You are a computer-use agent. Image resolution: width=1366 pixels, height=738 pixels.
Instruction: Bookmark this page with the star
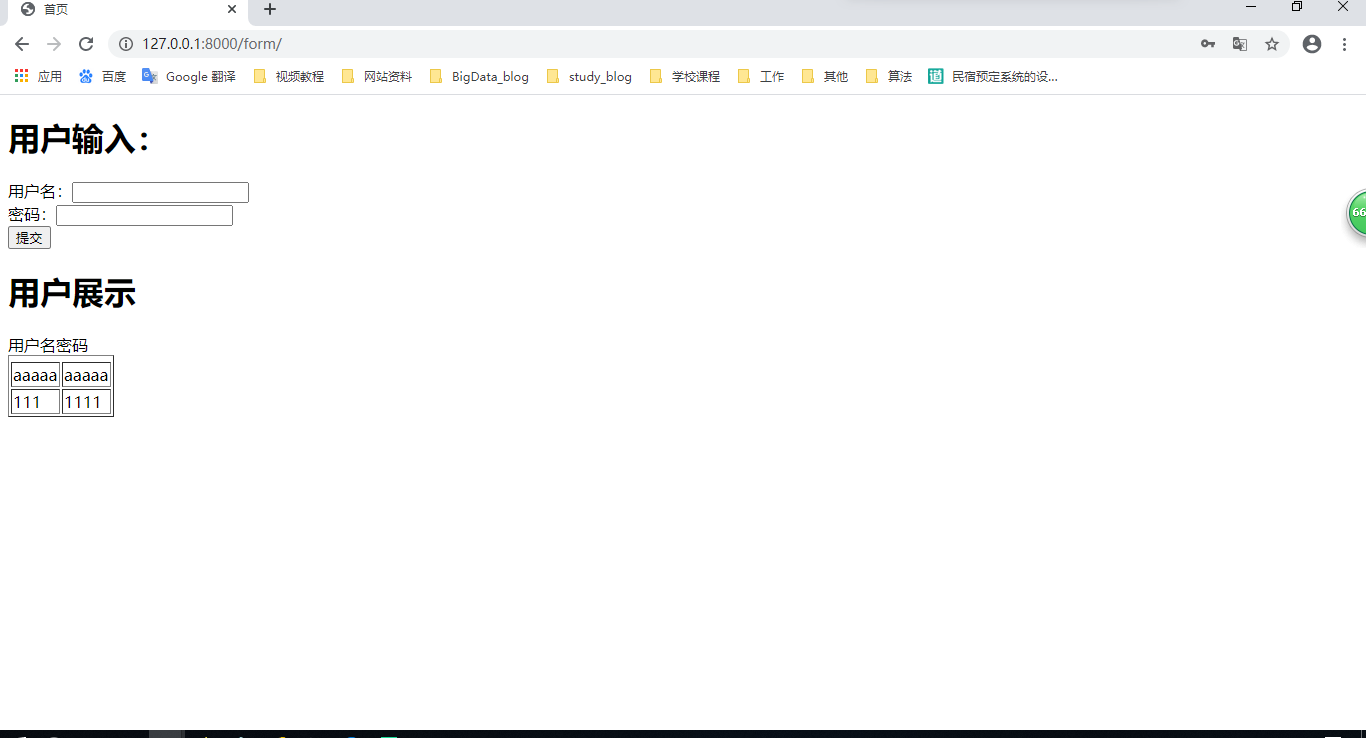click(x=1272, y=44)
